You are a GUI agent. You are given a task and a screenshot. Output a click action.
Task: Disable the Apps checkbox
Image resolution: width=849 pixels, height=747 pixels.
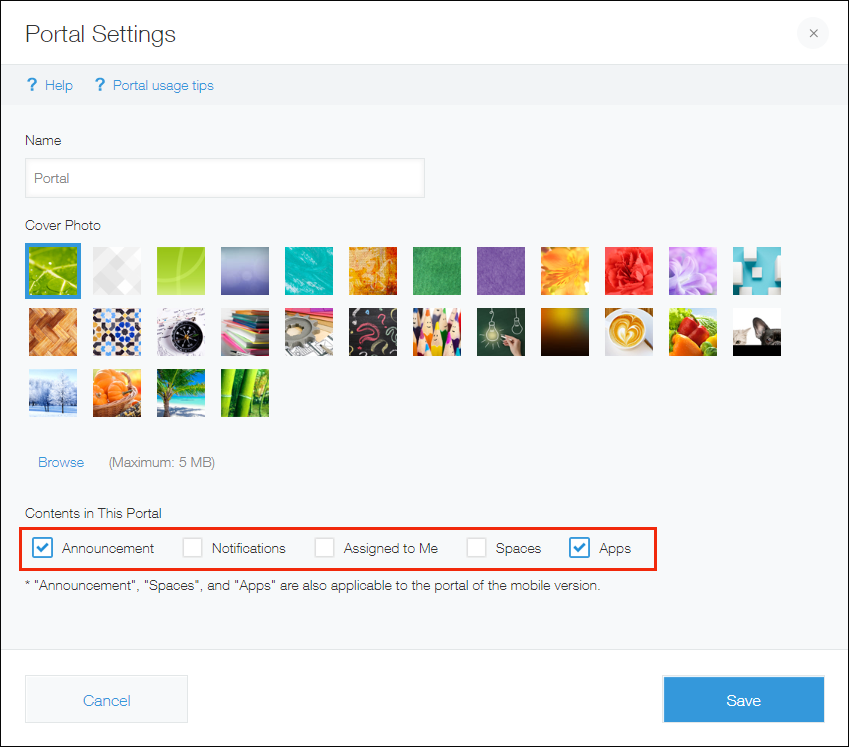coord(580,547)
